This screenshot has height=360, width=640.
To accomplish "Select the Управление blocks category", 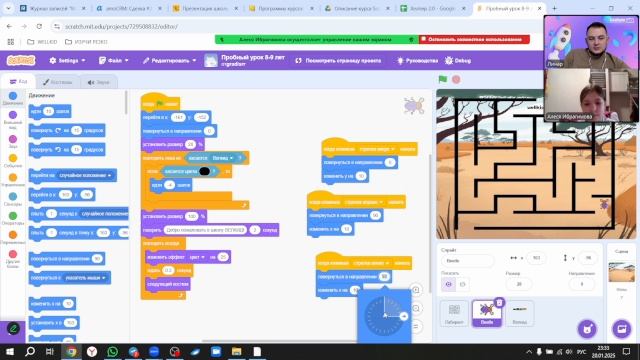I will point(13,180).
